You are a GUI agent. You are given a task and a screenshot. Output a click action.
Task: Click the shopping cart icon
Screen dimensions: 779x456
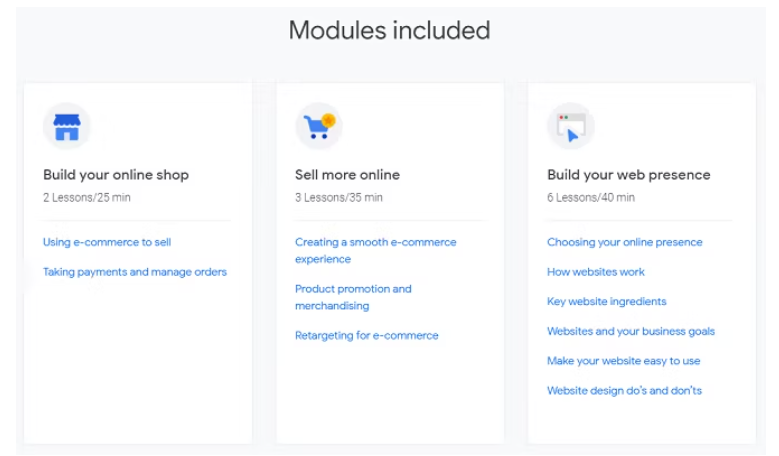coord(319,127)
